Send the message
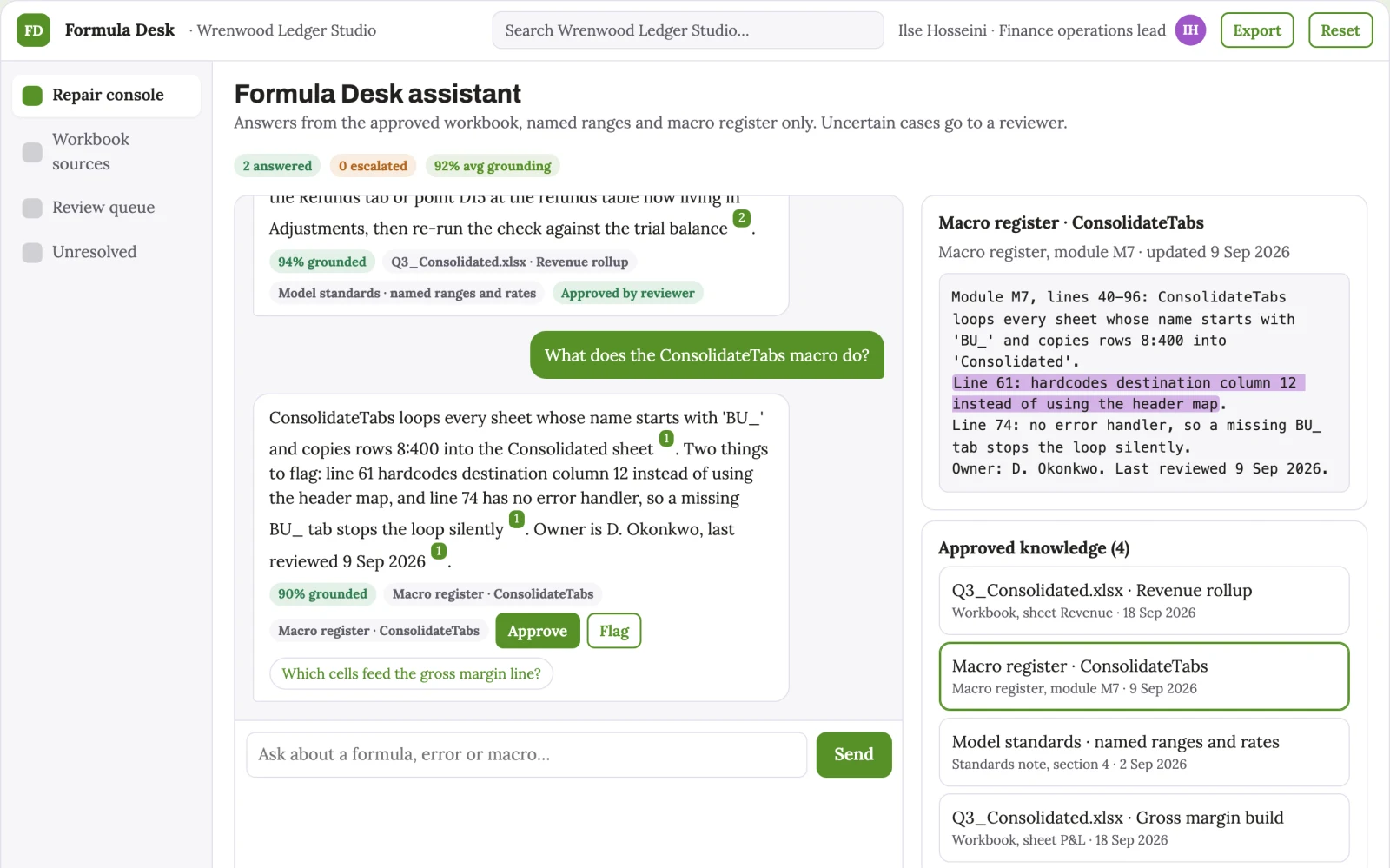 click(854, 755)
